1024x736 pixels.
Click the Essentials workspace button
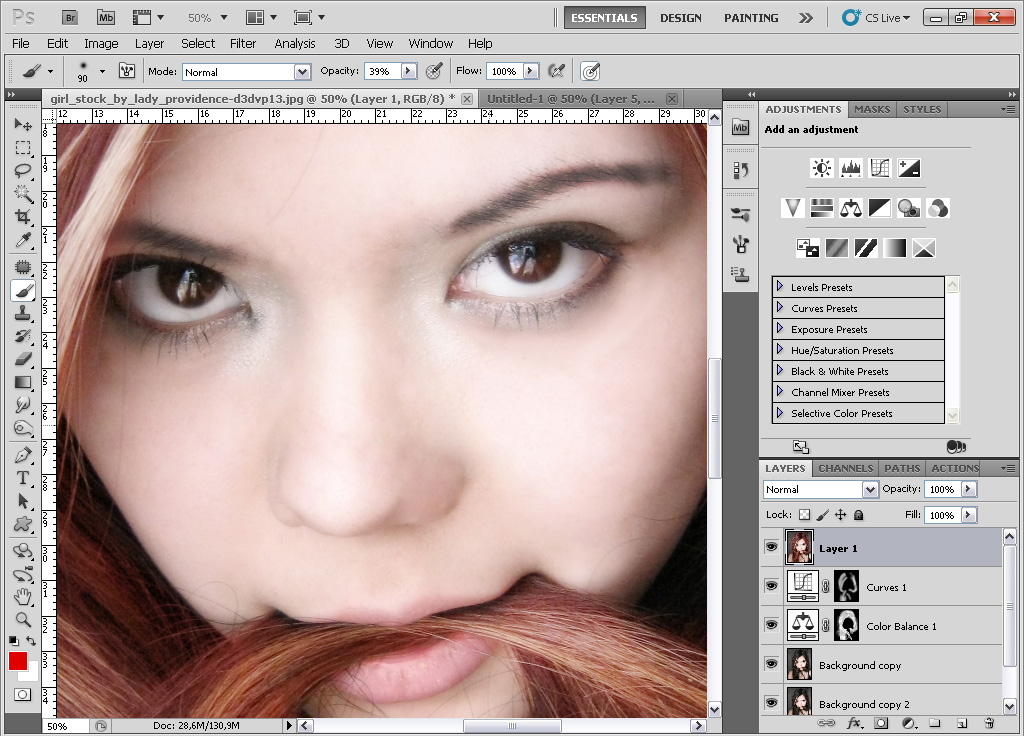click(x=604, y=18)
